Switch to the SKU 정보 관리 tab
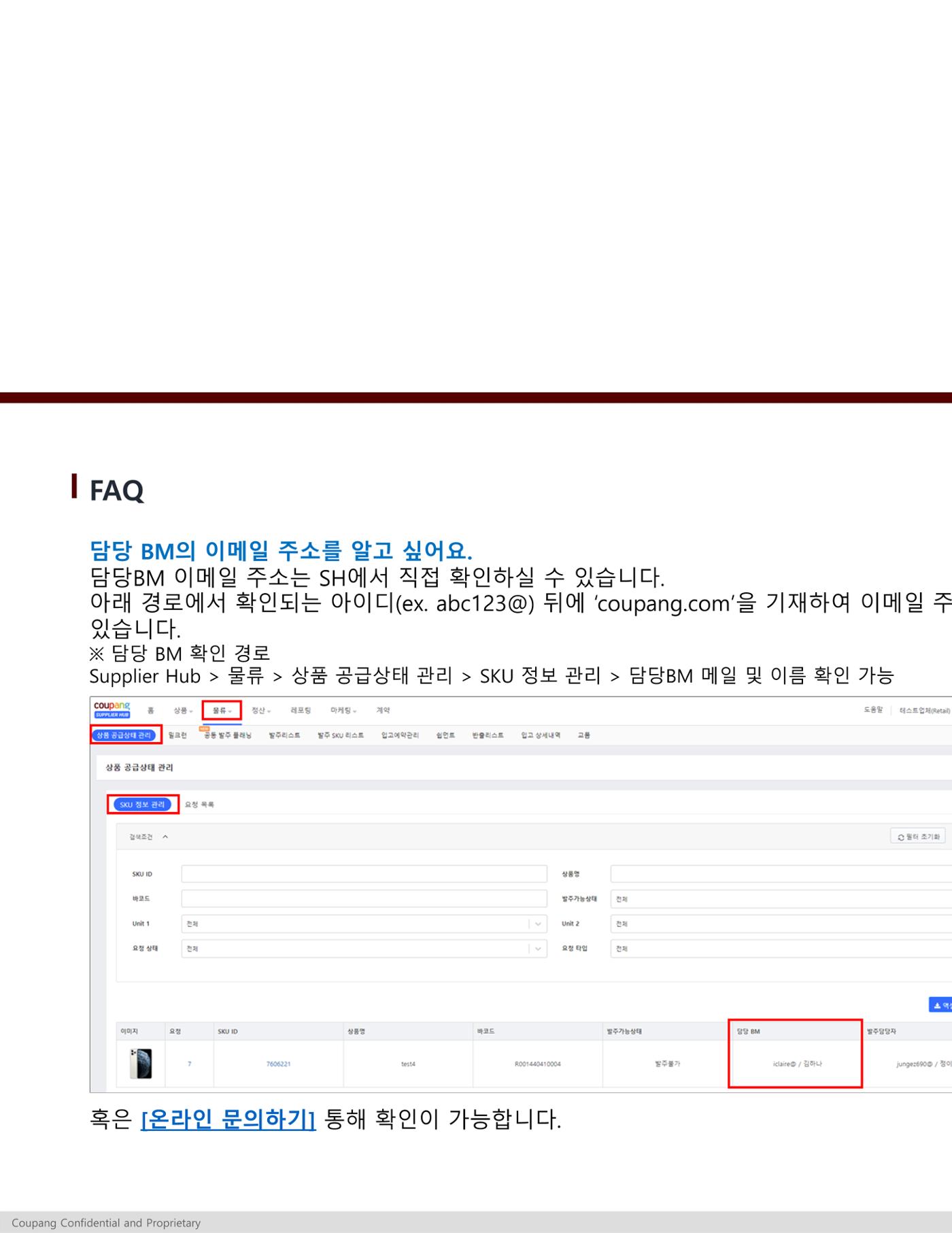This screenshot has width=952, height=1233. (142, 805)
